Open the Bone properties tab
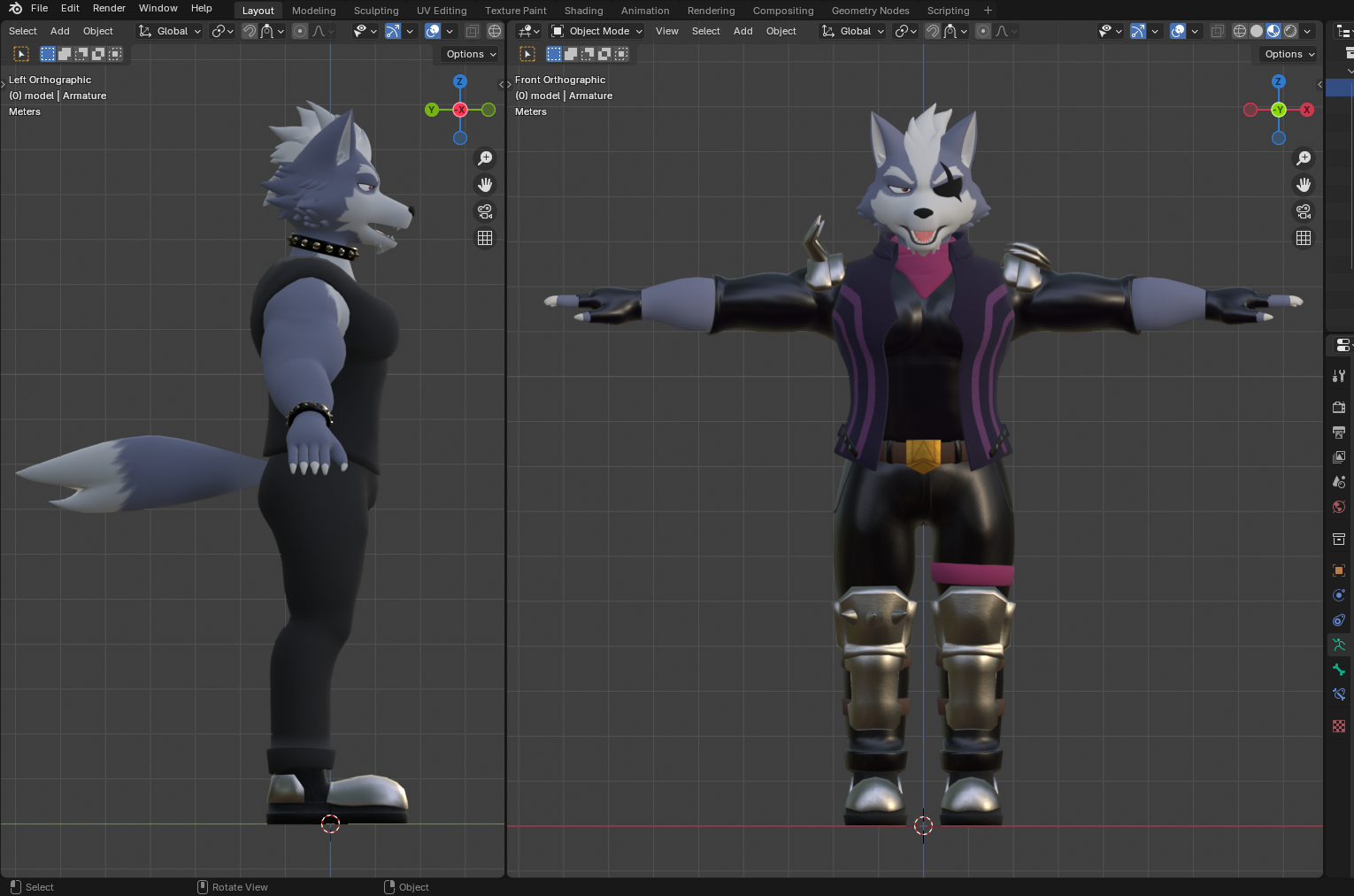The image size is (1354, 896). tap(1339, 670)
